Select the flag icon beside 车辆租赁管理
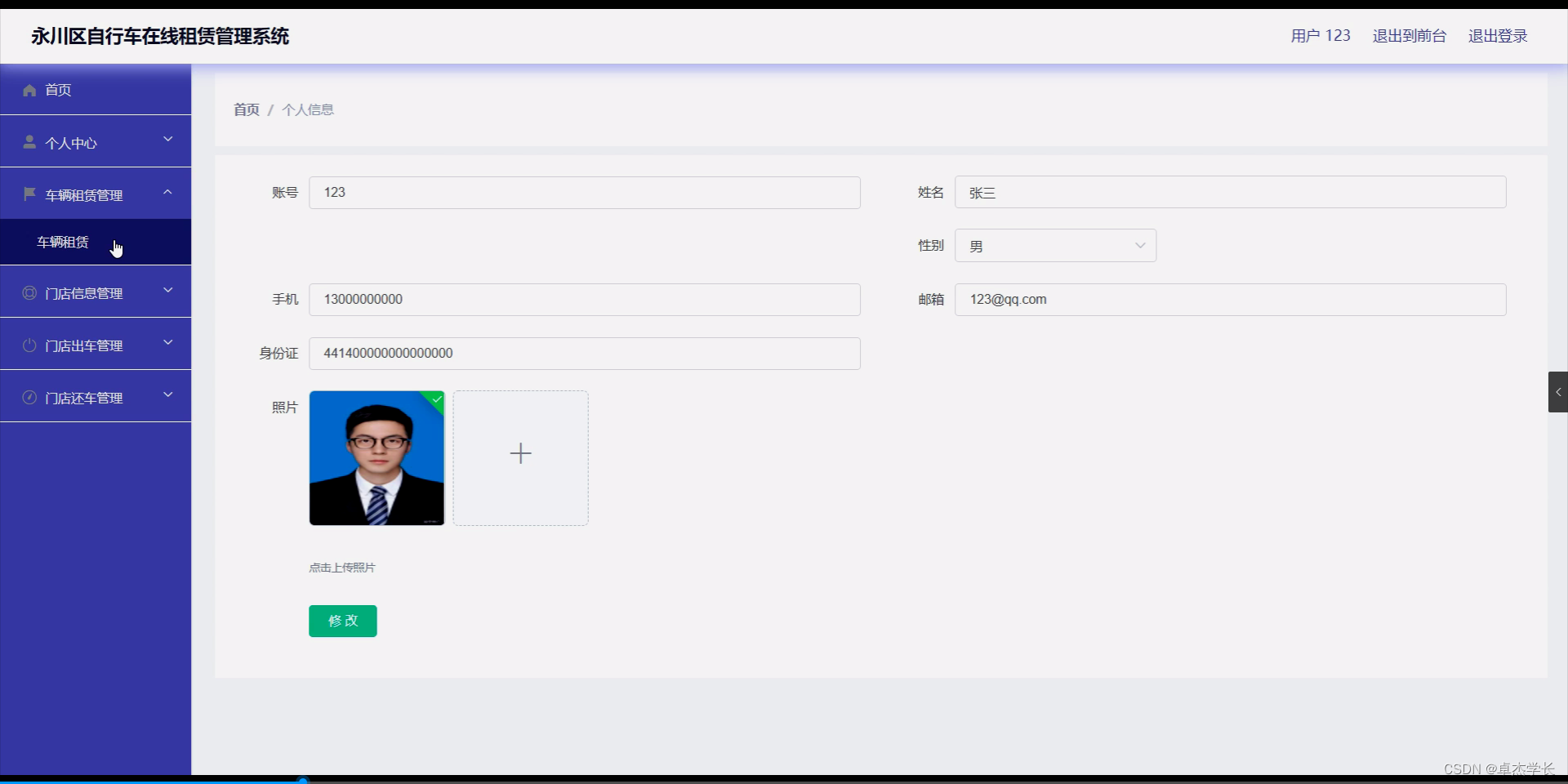The height and width of the screenshot is (784, 1568). click(x=29, y=194)
